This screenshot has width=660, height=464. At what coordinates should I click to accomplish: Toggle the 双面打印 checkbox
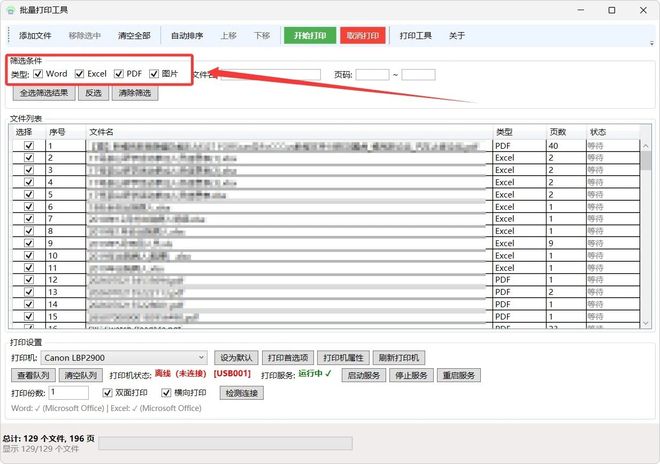tap(107, 393)
